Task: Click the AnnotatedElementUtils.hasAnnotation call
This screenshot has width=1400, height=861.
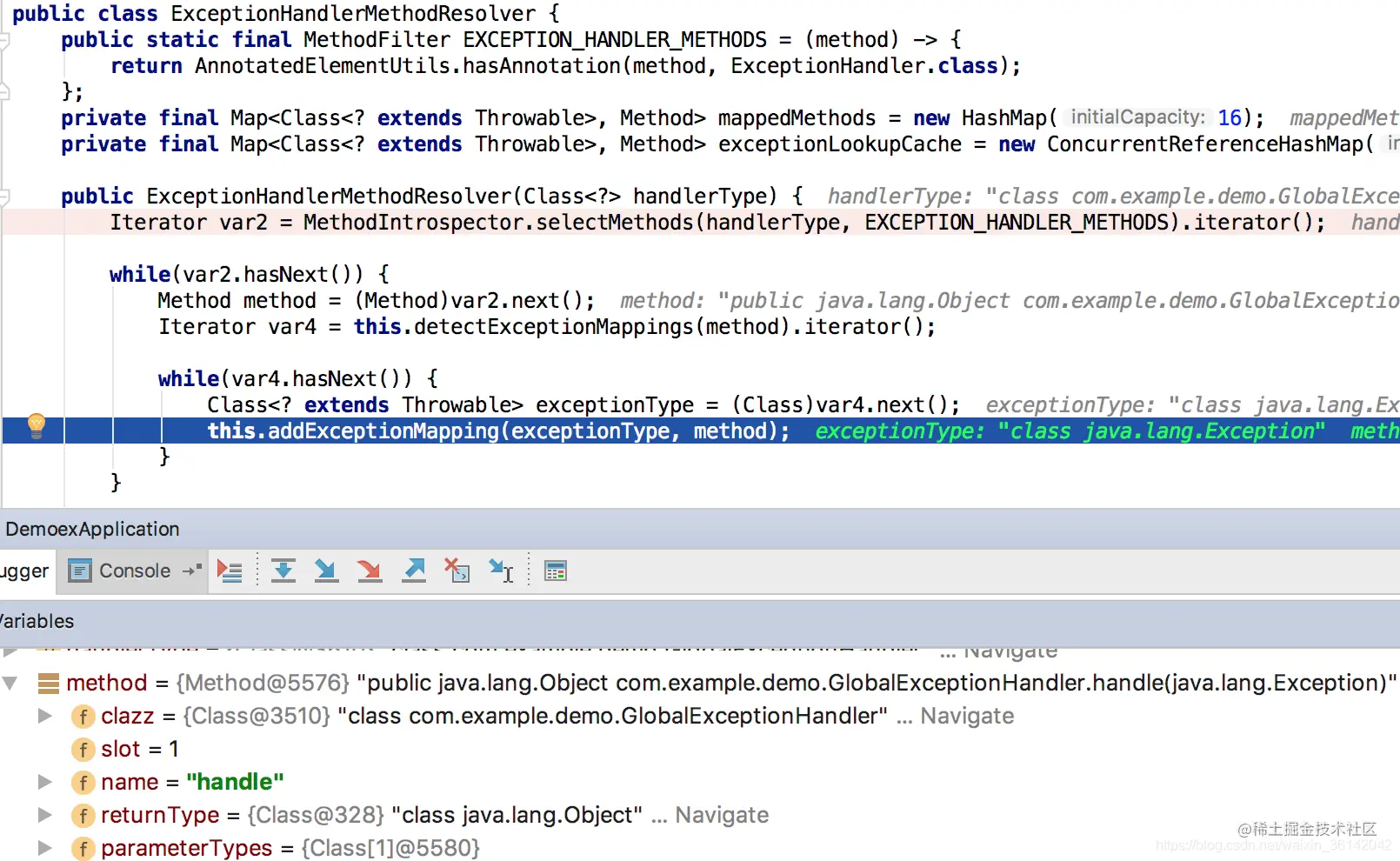Action: tap(408, 66)
